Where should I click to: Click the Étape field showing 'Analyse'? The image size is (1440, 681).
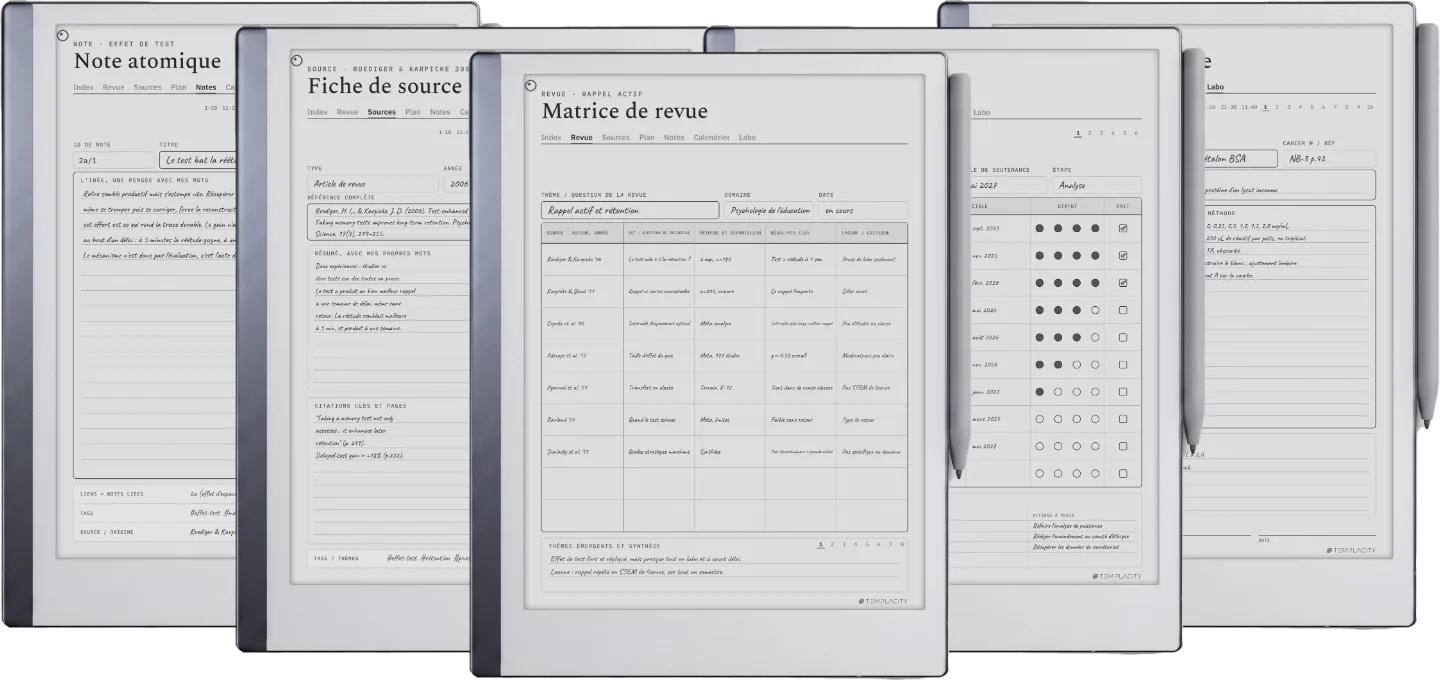point(1096,185)
